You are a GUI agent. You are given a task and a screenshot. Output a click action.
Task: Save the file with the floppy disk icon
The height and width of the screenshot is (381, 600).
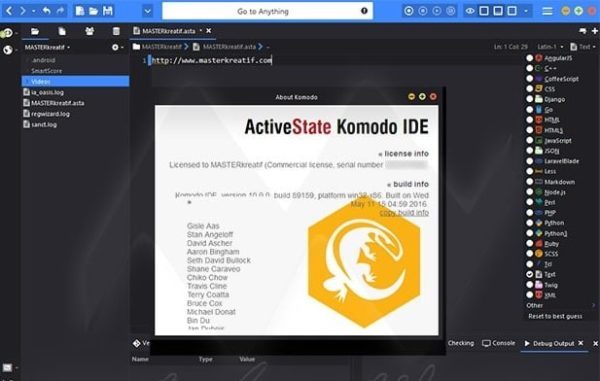coord(108,11)
